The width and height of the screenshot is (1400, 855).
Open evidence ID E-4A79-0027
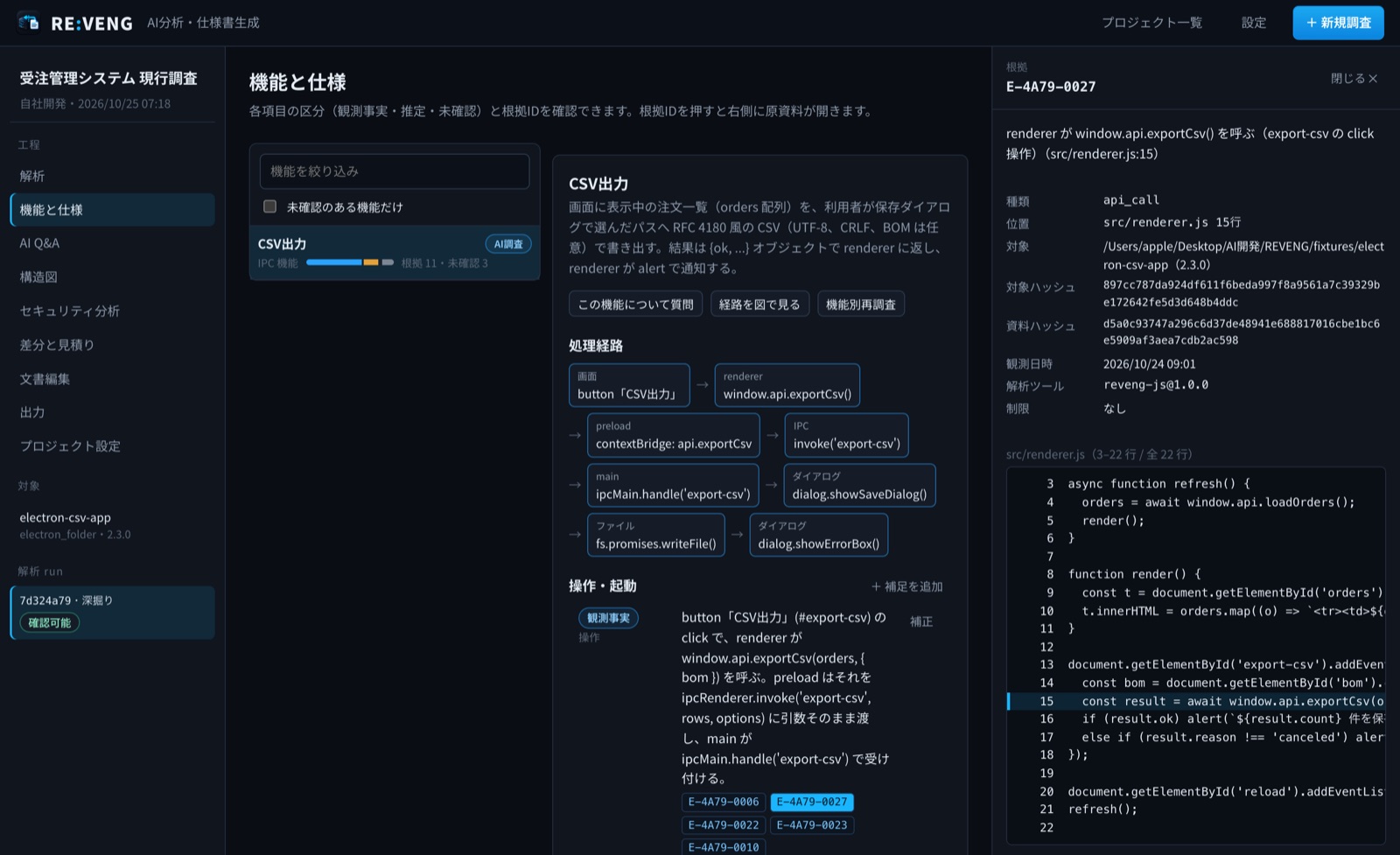point(812,802)
